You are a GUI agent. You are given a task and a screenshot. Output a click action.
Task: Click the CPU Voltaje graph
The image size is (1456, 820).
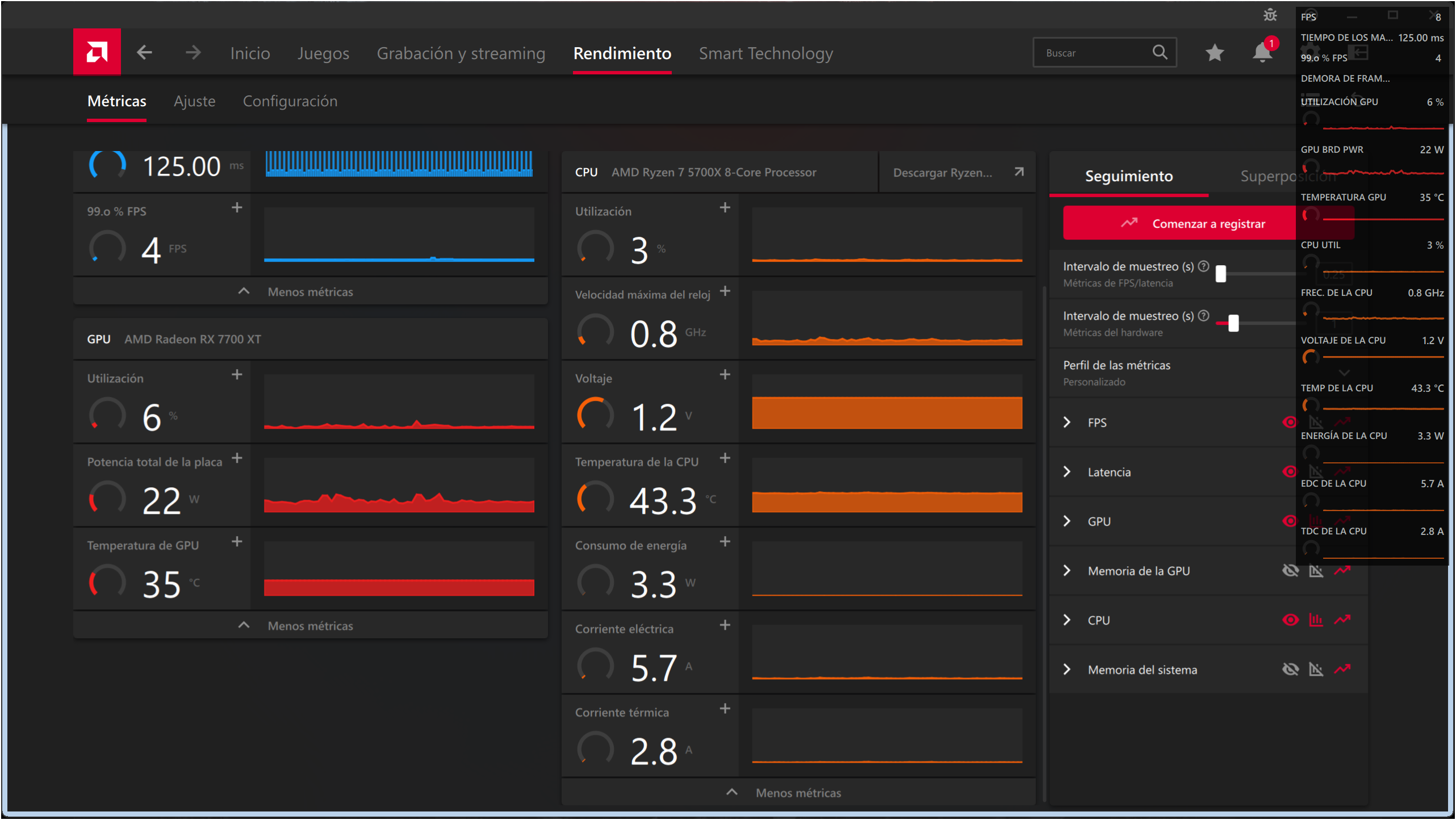click(886, 402)
